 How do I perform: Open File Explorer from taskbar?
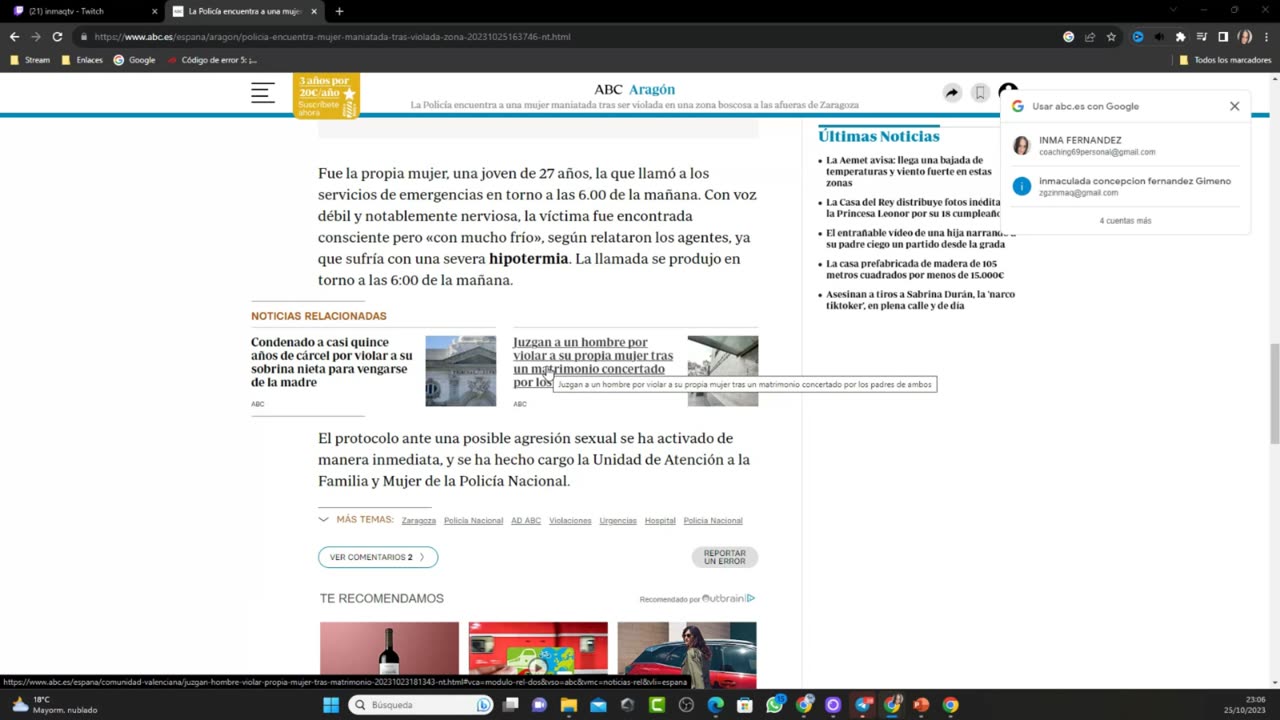568,705
